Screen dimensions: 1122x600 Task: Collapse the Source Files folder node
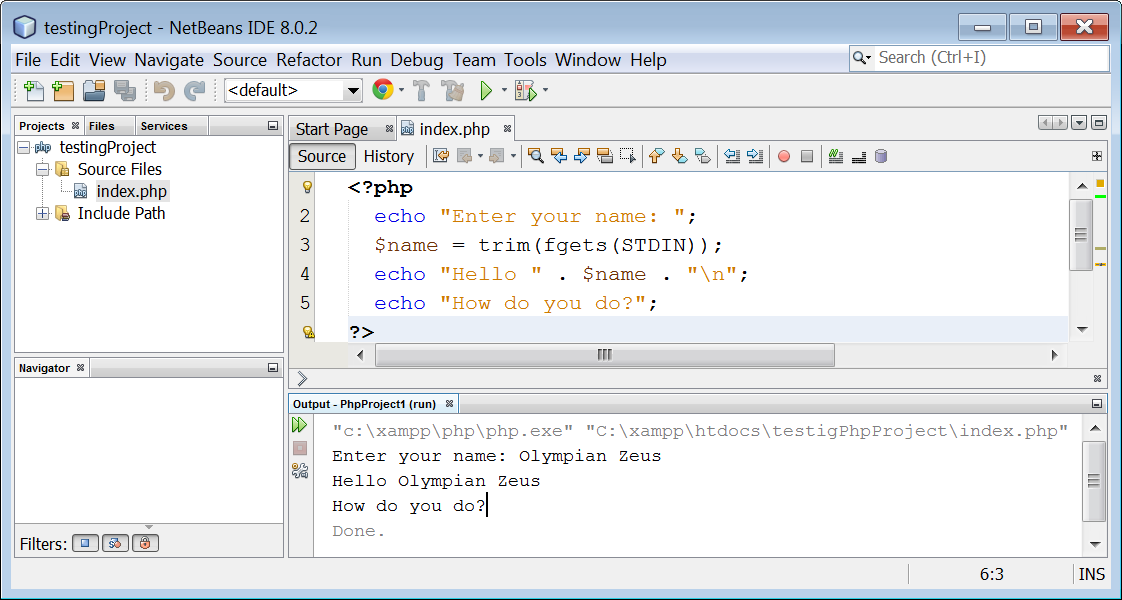[x=43, y=169]
